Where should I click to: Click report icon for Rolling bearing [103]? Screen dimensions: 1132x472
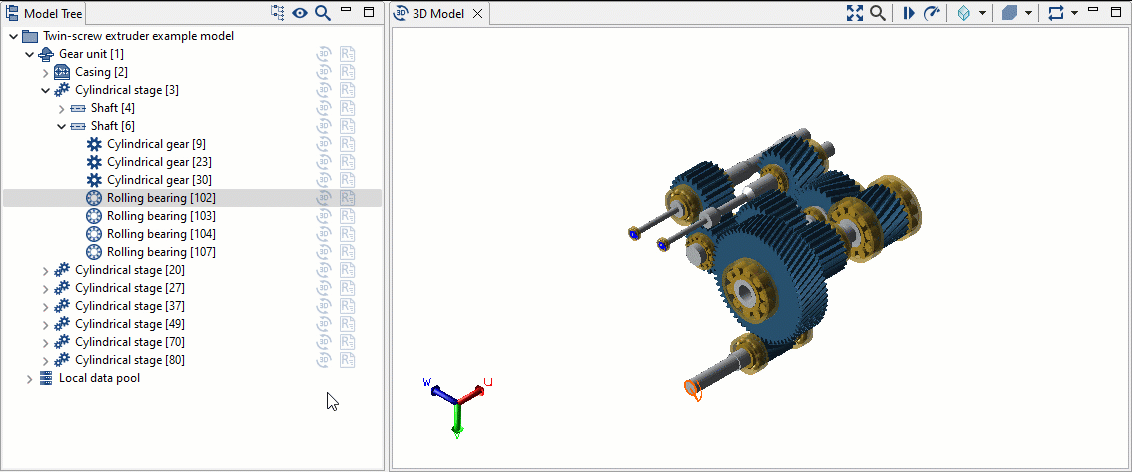click(x=348, y=216)
